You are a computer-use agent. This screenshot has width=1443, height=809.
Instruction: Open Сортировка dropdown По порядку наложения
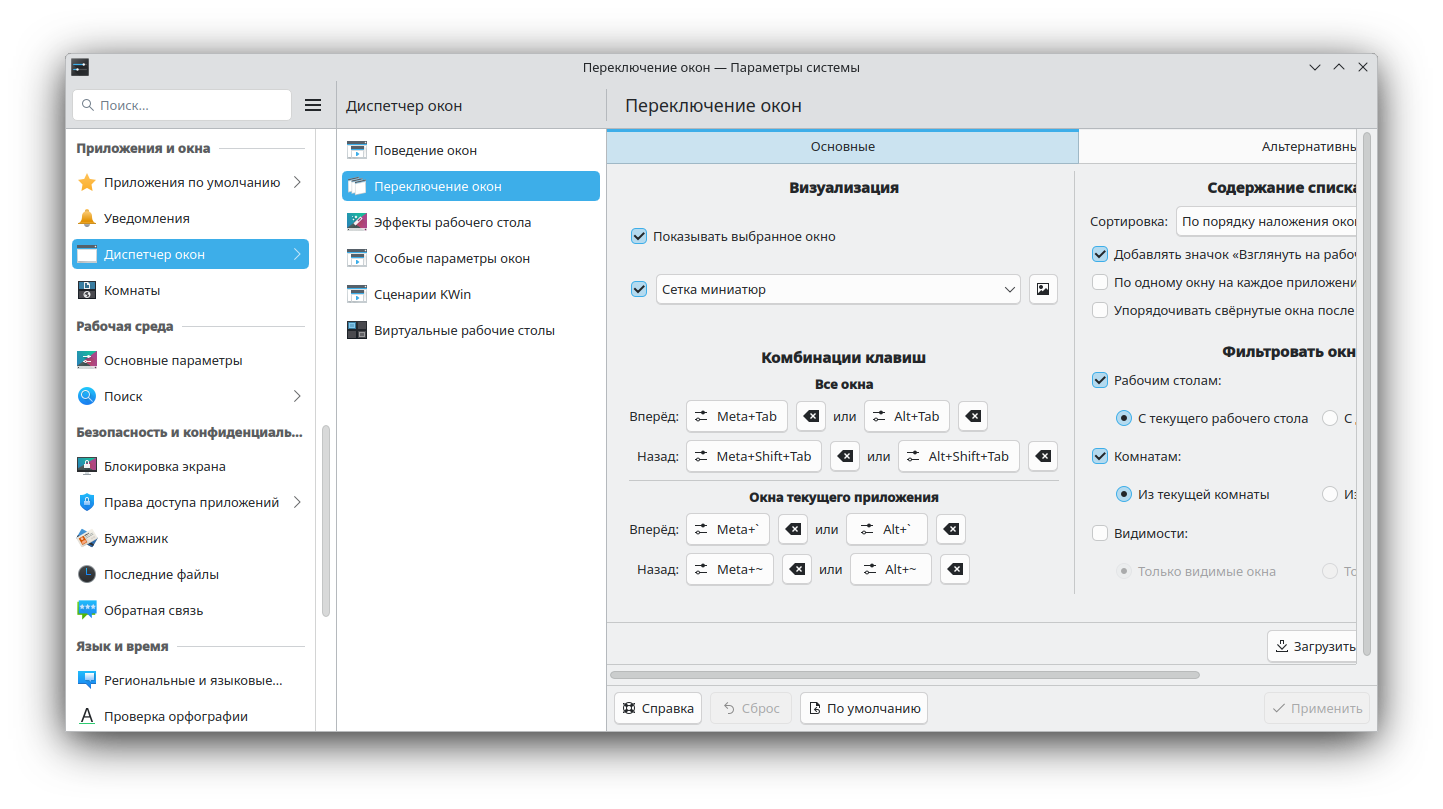click(x=1266, y=221)
